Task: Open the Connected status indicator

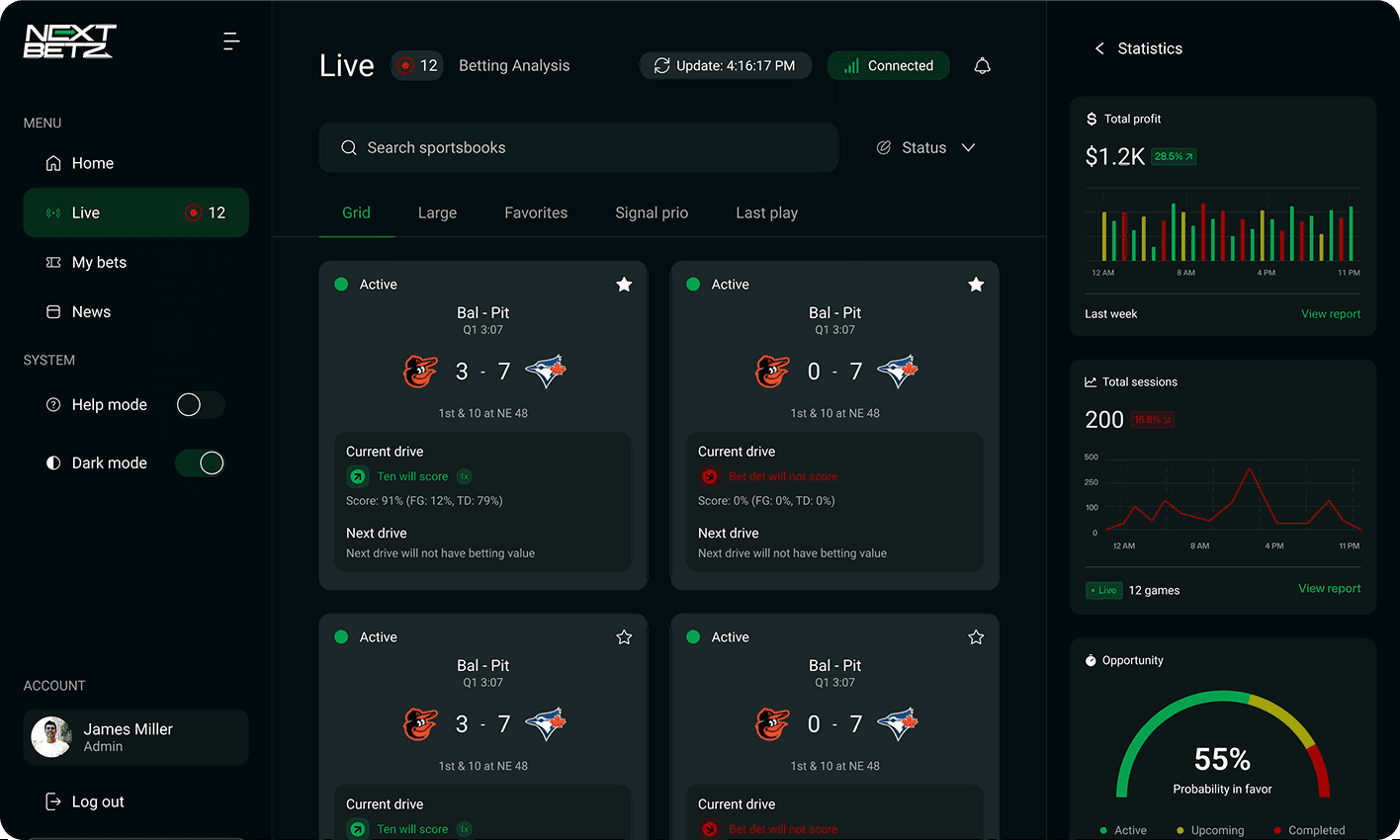Action: 888,66
